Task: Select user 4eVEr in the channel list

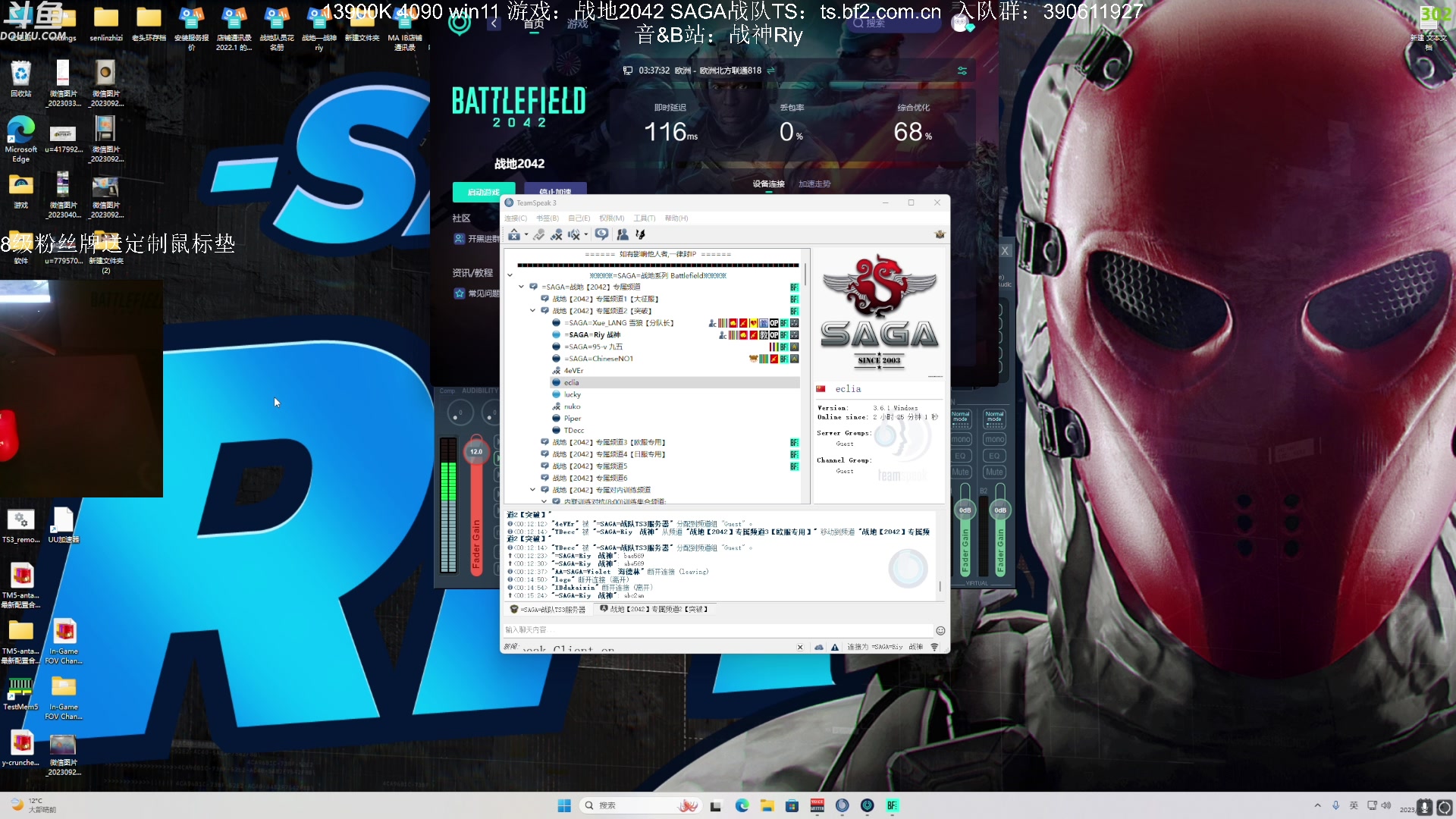Action: 573,371
